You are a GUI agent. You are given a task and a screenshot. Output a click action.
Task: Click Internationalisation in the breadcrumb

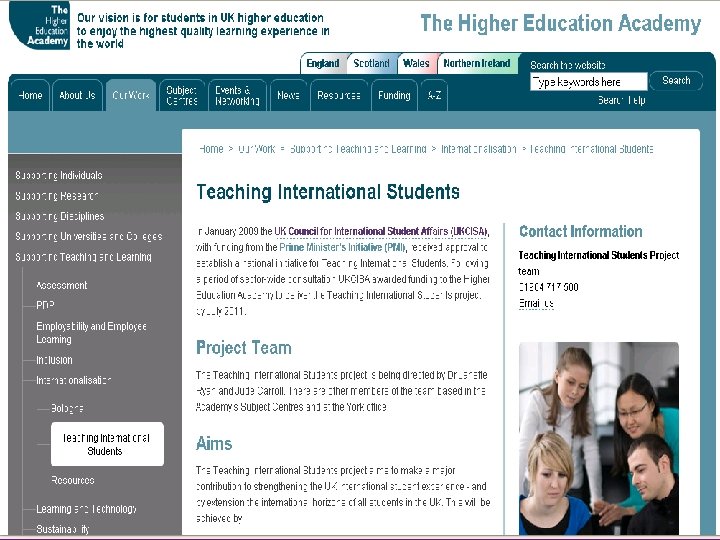click(x=479, y=149)
